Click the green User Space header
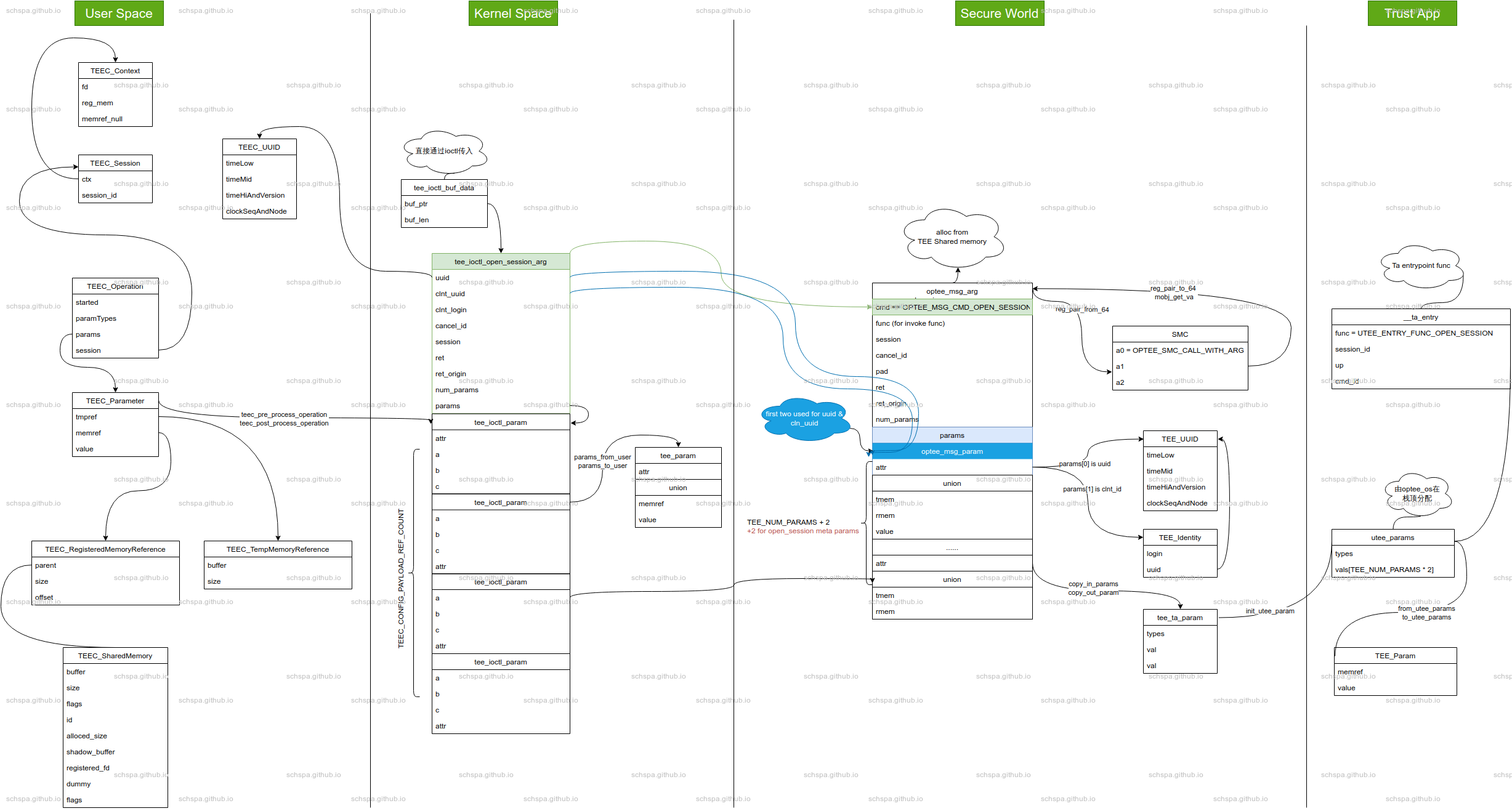This screenshot has width=1512, height=811. pyautogui.click(x=119, y=14)
